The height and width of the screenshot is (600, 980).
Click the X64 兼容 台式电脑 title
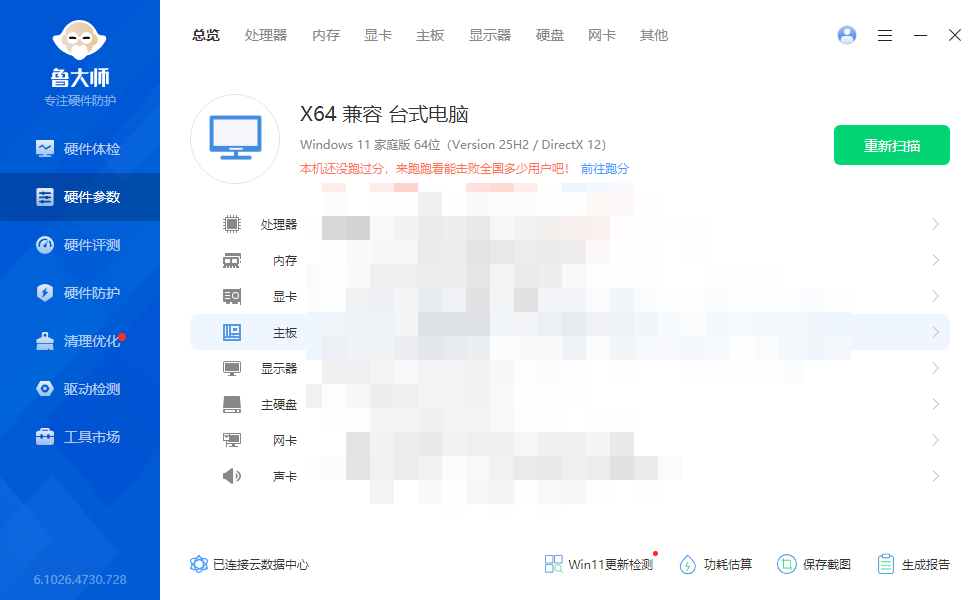[384, 114]
